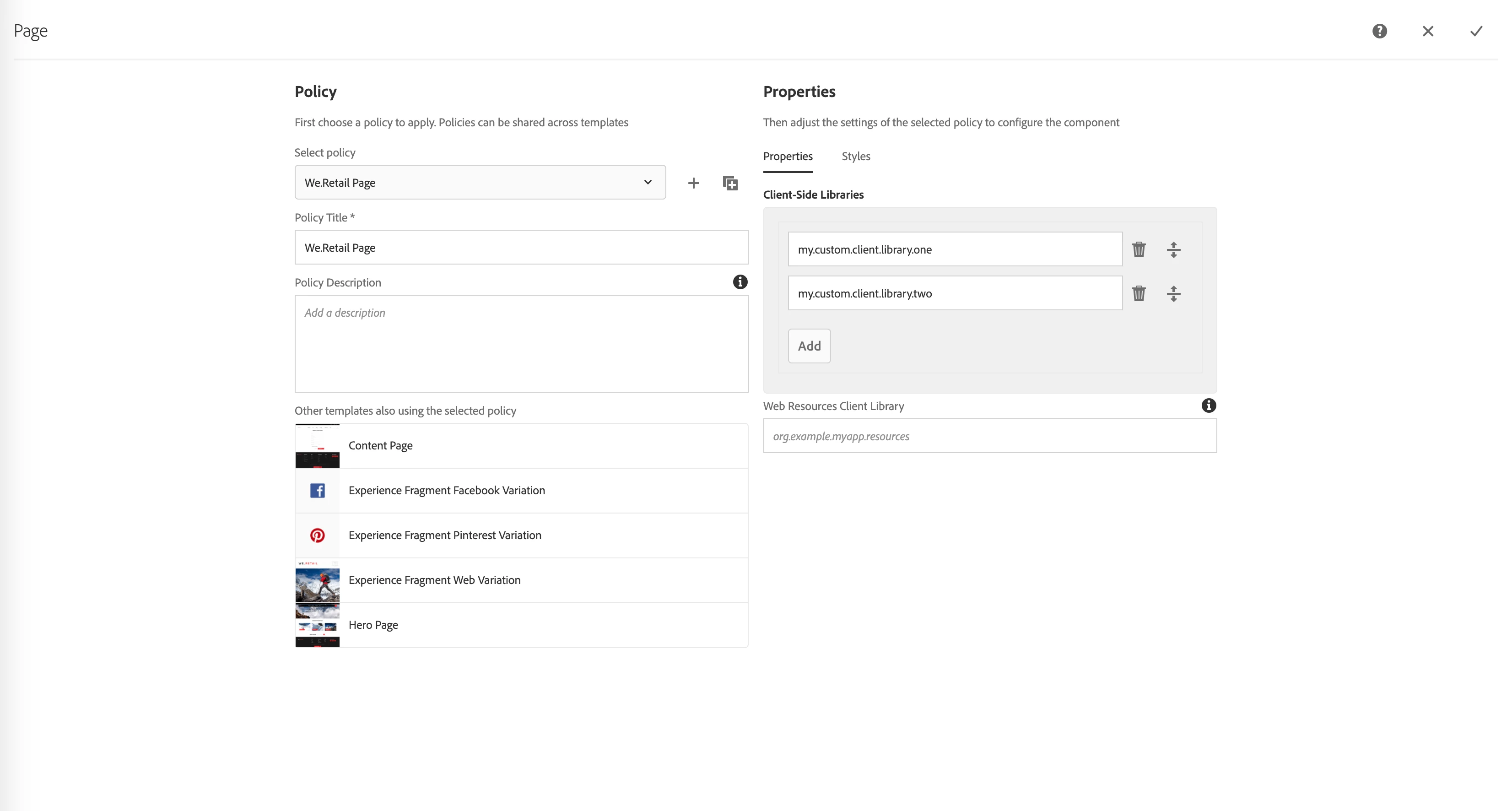Show the Web Resources Client Library info

1208,405
